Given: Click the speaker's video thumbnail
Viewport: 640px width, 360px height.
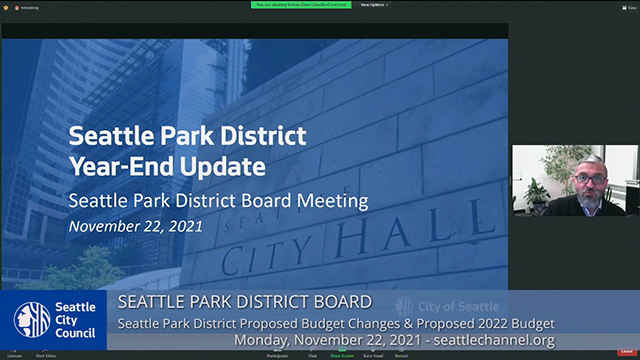Looking at the screenshot, I should pos(575,180).
